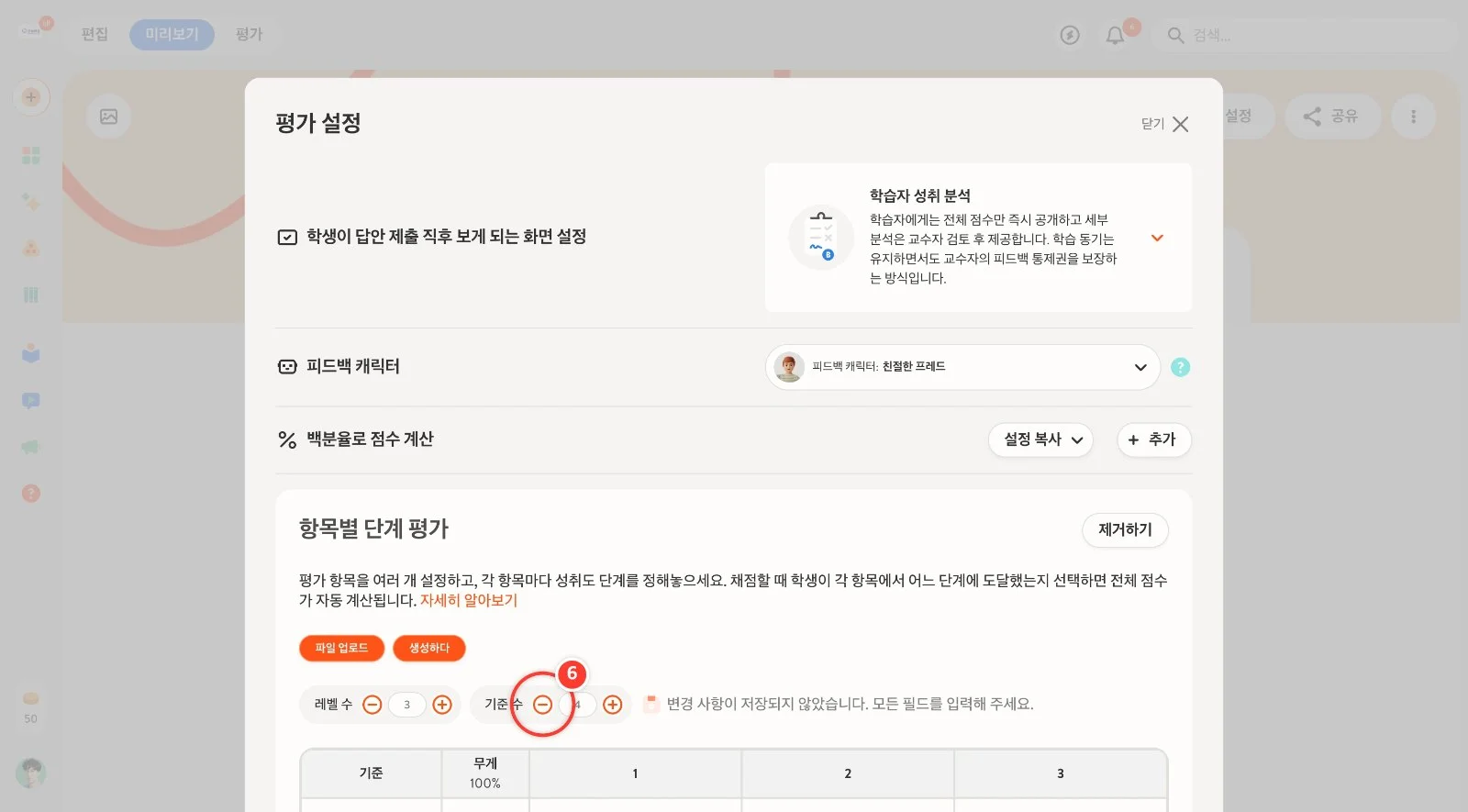The height and width of the screenshot is (812, 1468).
Task: Open the lightning bolt quick actions icon
Action: pyautogui.click(x=1070, y=35)
